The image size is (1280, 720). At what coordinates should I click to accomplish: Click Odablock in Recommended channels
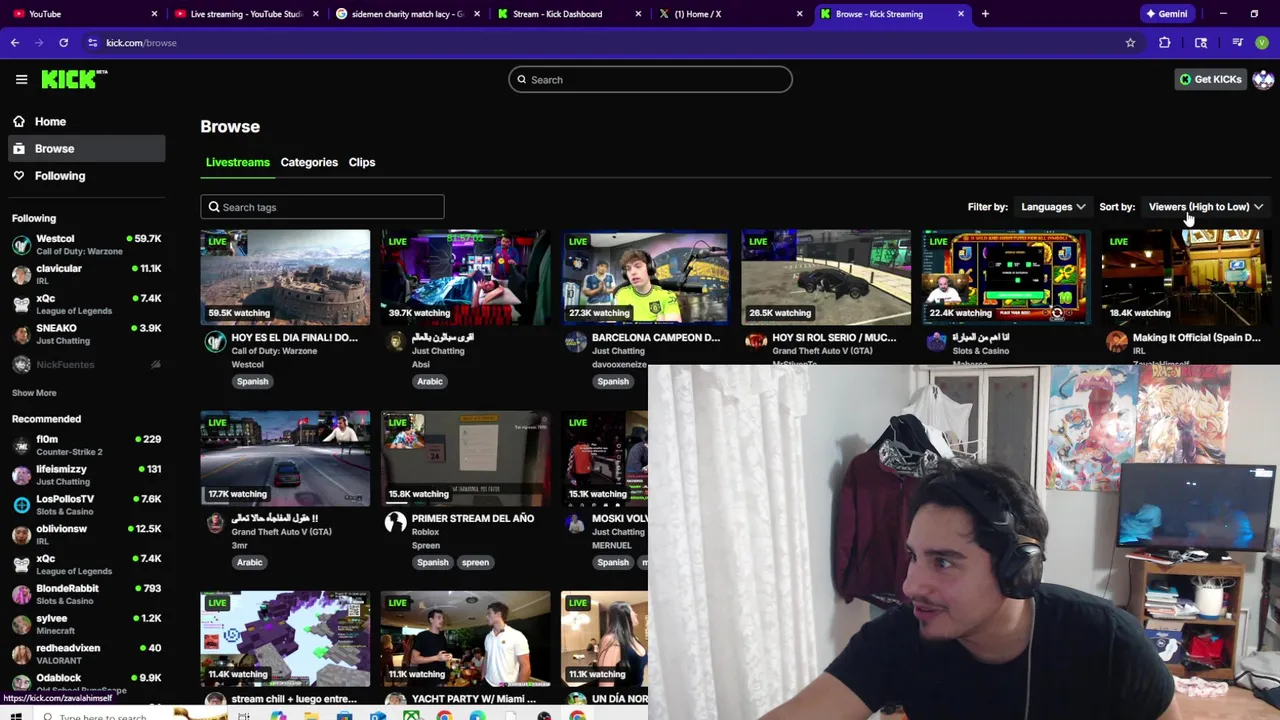click(x=86, y=682)
